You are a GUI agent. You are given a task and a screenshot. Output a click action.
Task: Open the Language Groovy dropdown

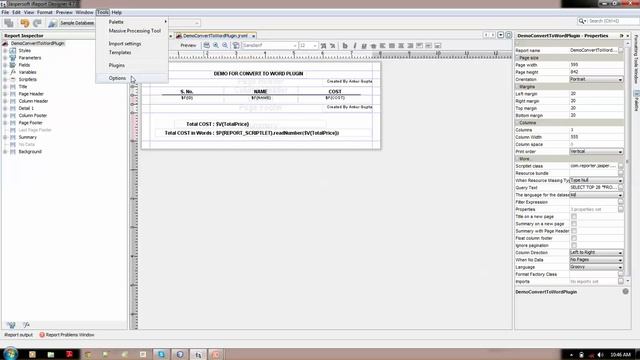pyautogui.click(x=596, y=267)
